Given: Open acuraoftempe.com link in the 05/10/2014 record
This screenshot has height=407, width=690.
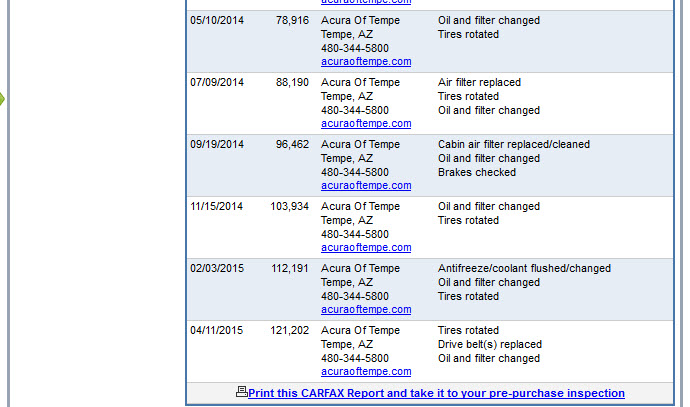Looking at the screenshot, I should pos(366,62).
